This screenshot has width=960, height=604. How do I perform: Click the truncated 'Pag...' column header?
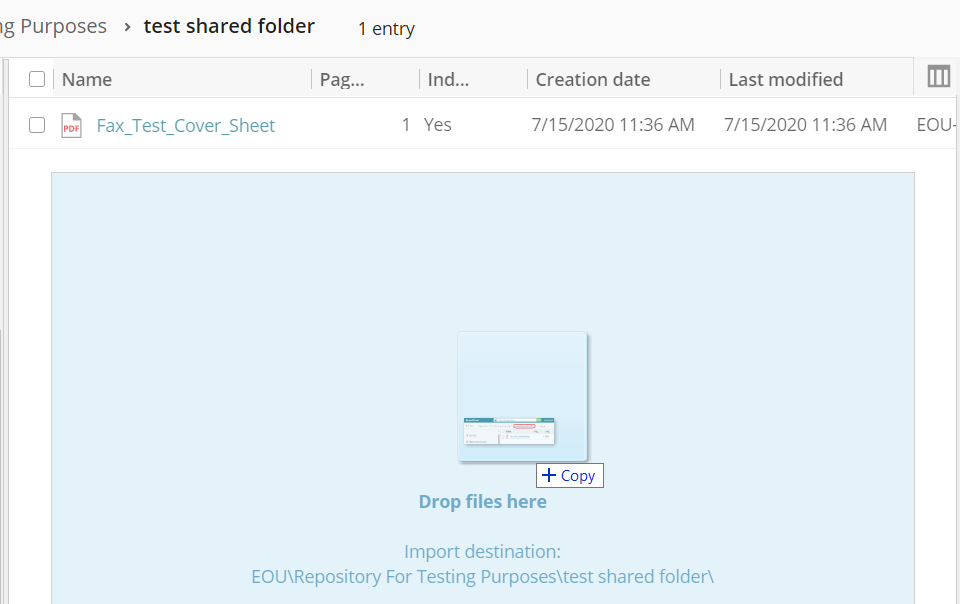click(x=340, y=78)
